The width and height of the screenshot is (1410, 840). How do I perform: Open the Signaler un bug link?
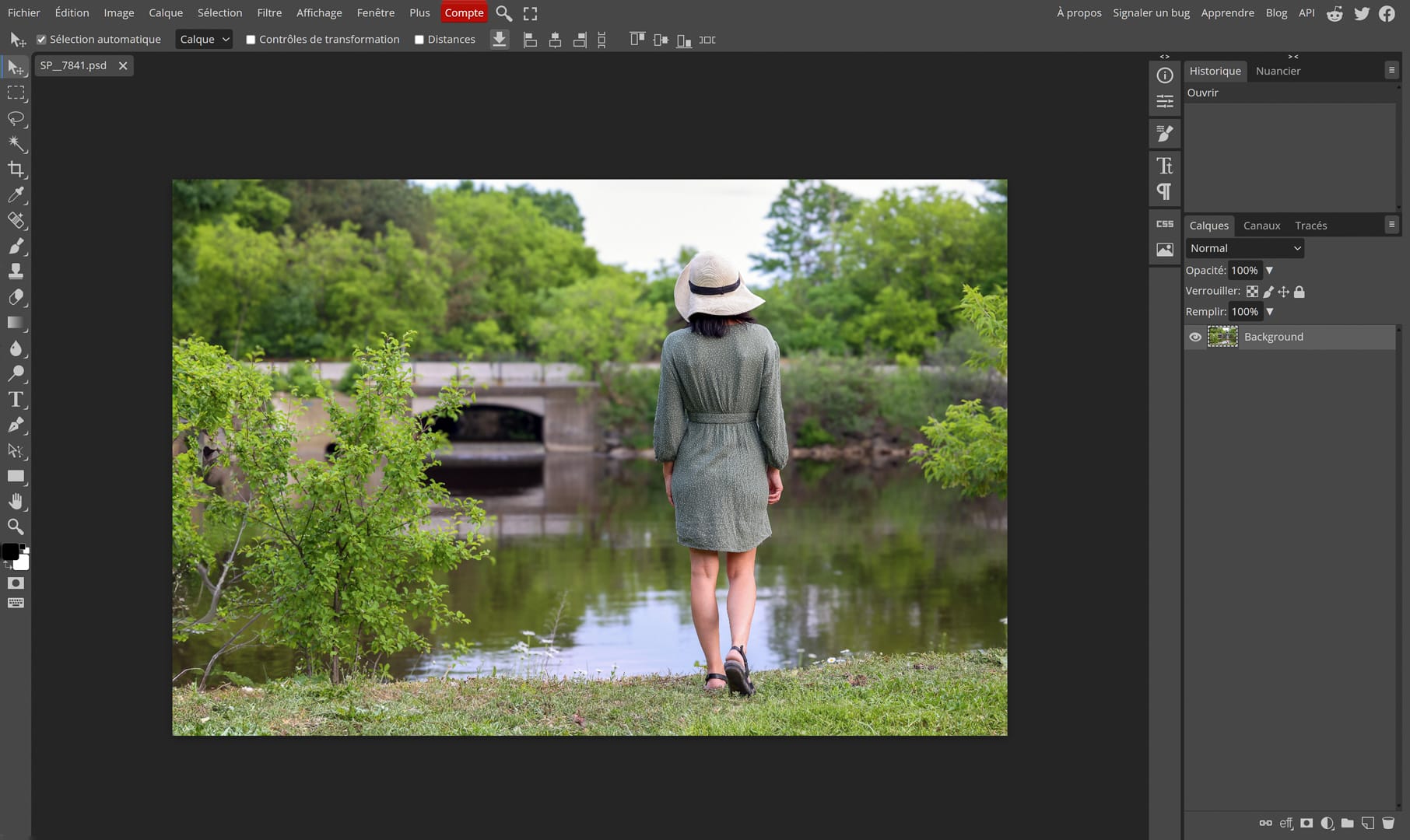pyautogui.click(x=1151, y=13)
